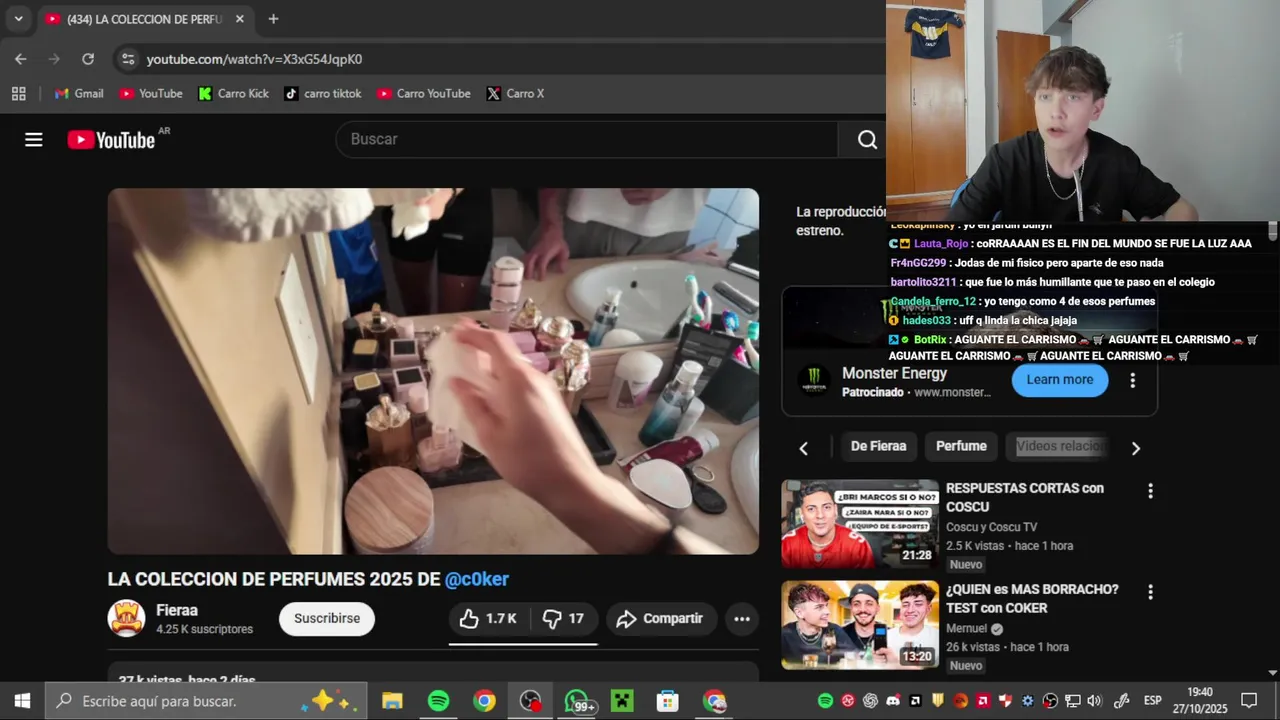Open the tab search dropdown arrow
This screenshot has height=720, width=1280.
18,19
